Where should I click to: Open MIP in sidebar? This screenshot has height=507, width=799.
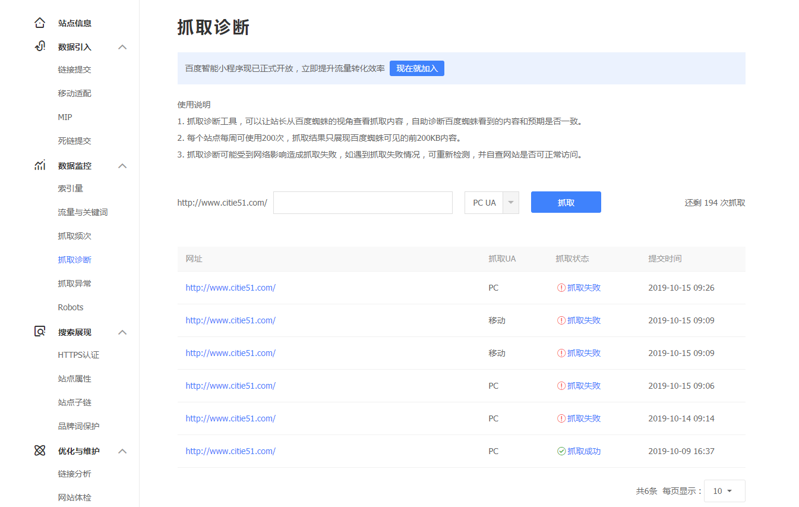coord(65,117)
